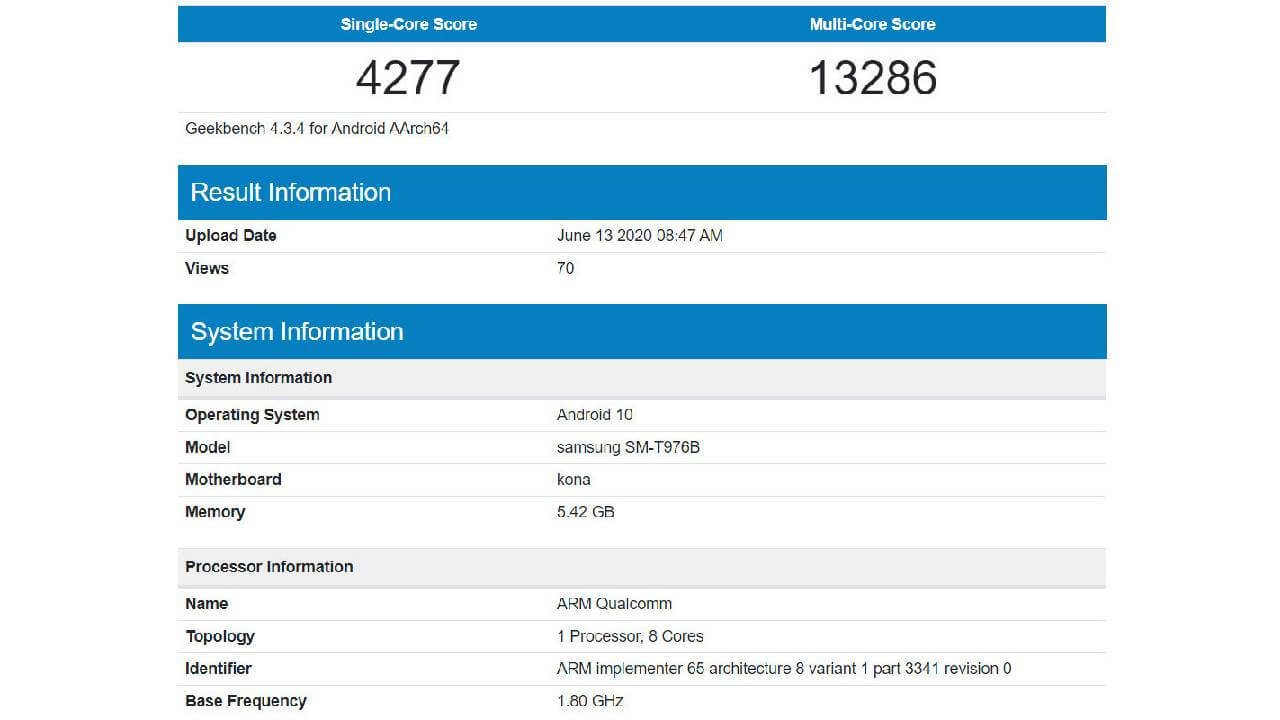
Task: Select the June 13 2020 upload date value
Action: point(639,236)
